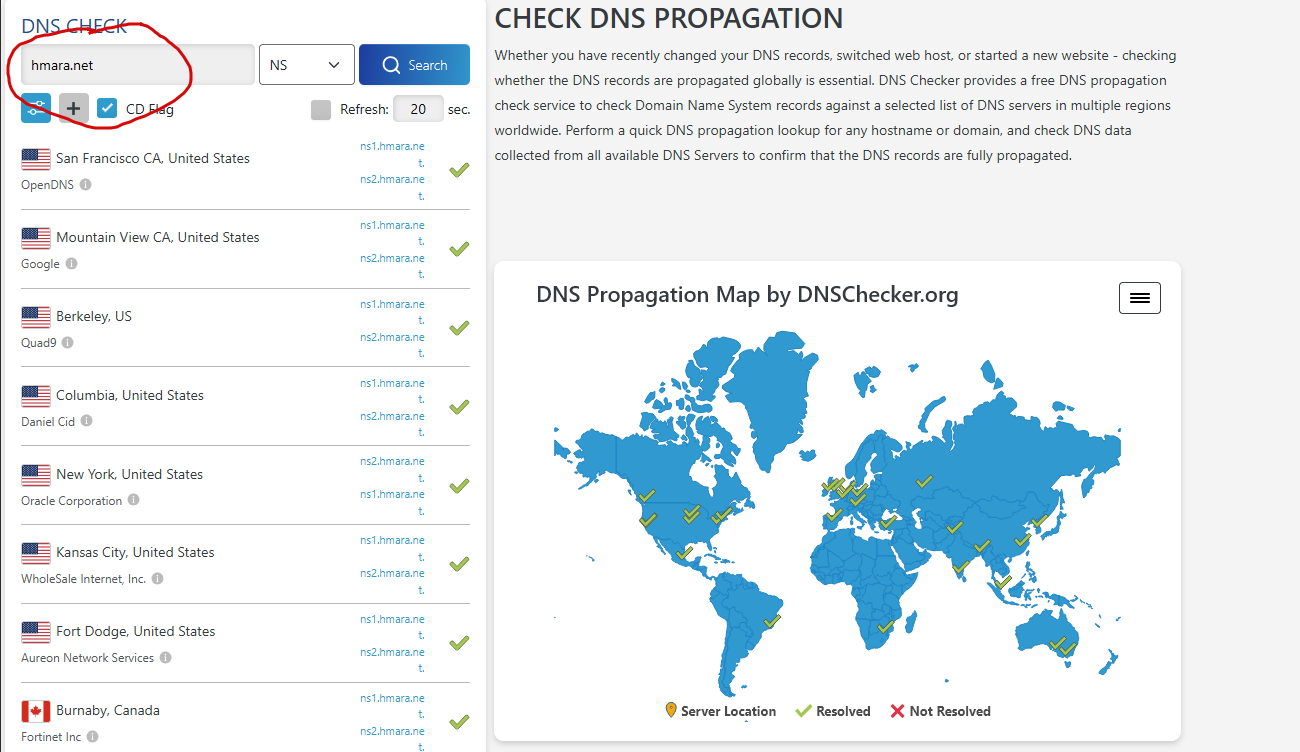Click the ns2.hmara.net result for Daniel Cid
This screenshot has width=1300, height=752.
pos(393,424)
